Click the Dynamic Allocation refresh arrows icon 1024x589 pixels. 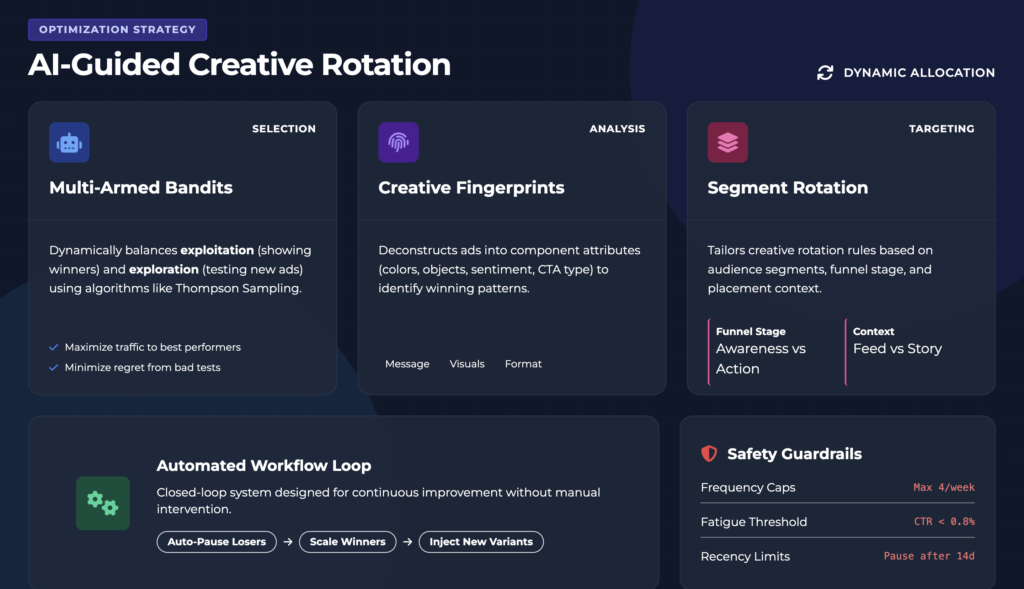point(825,73)
